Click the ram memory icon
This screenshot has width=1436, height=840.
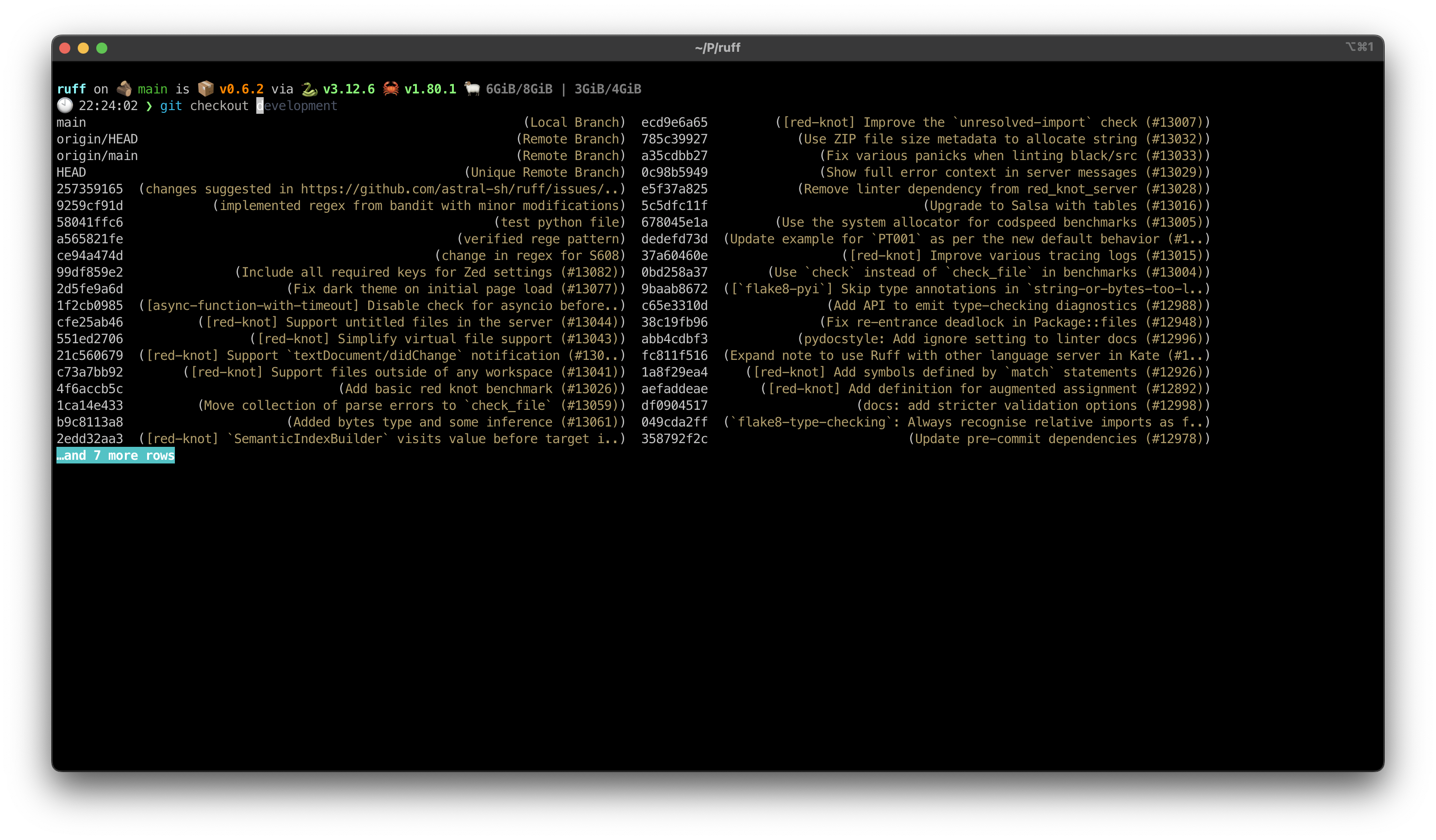(x=472, y=89)
